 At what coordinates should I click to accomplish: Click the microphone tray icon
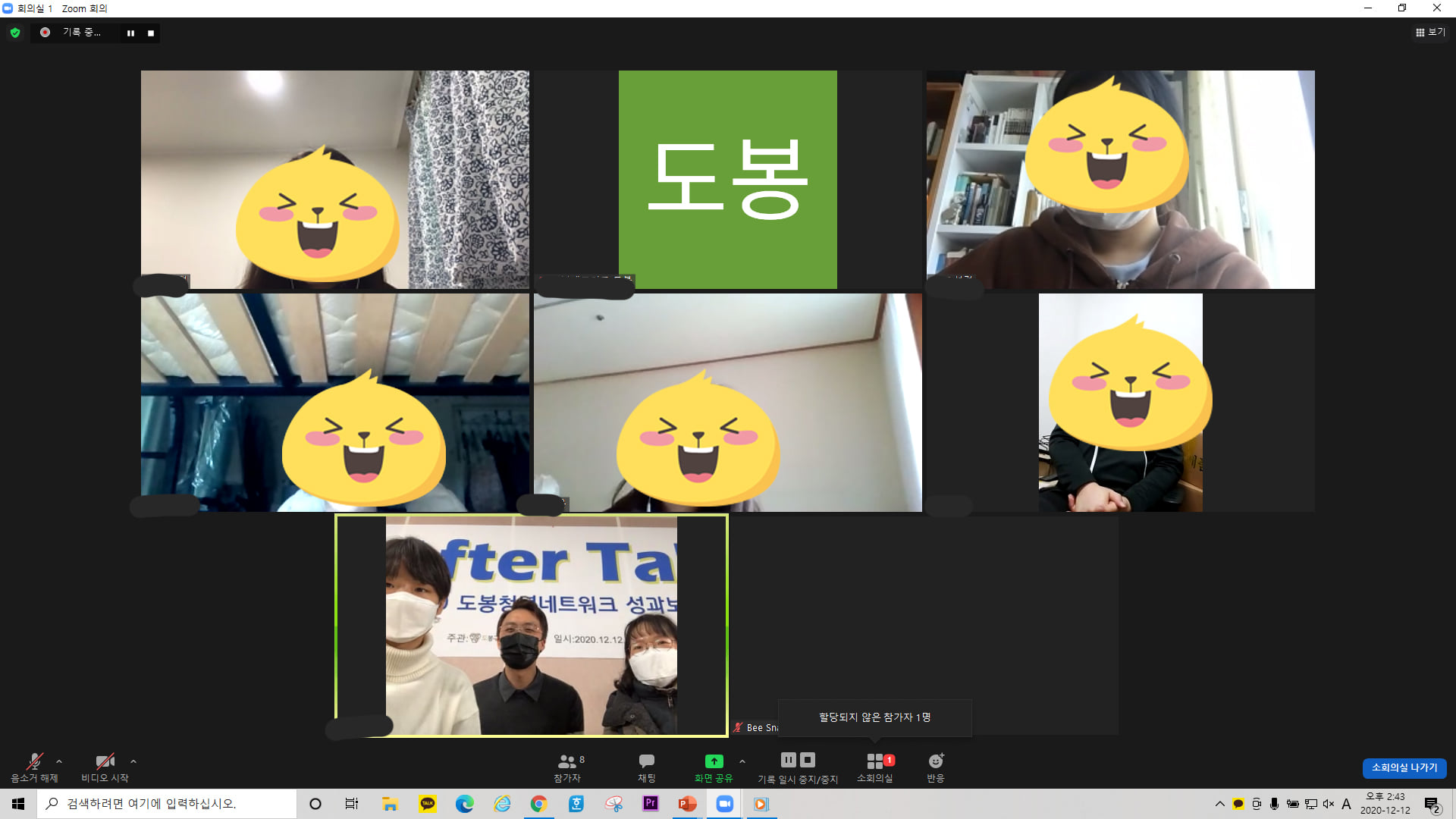1274,804
